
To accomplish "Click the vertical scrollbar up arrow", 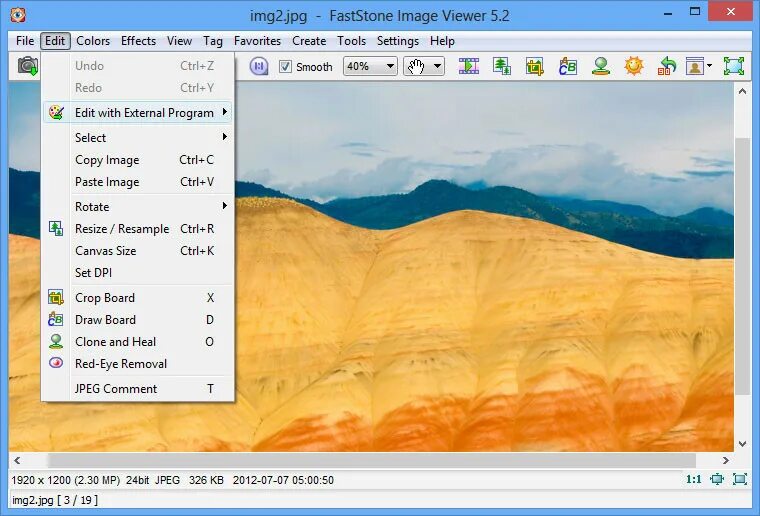I will click(742, 91).
